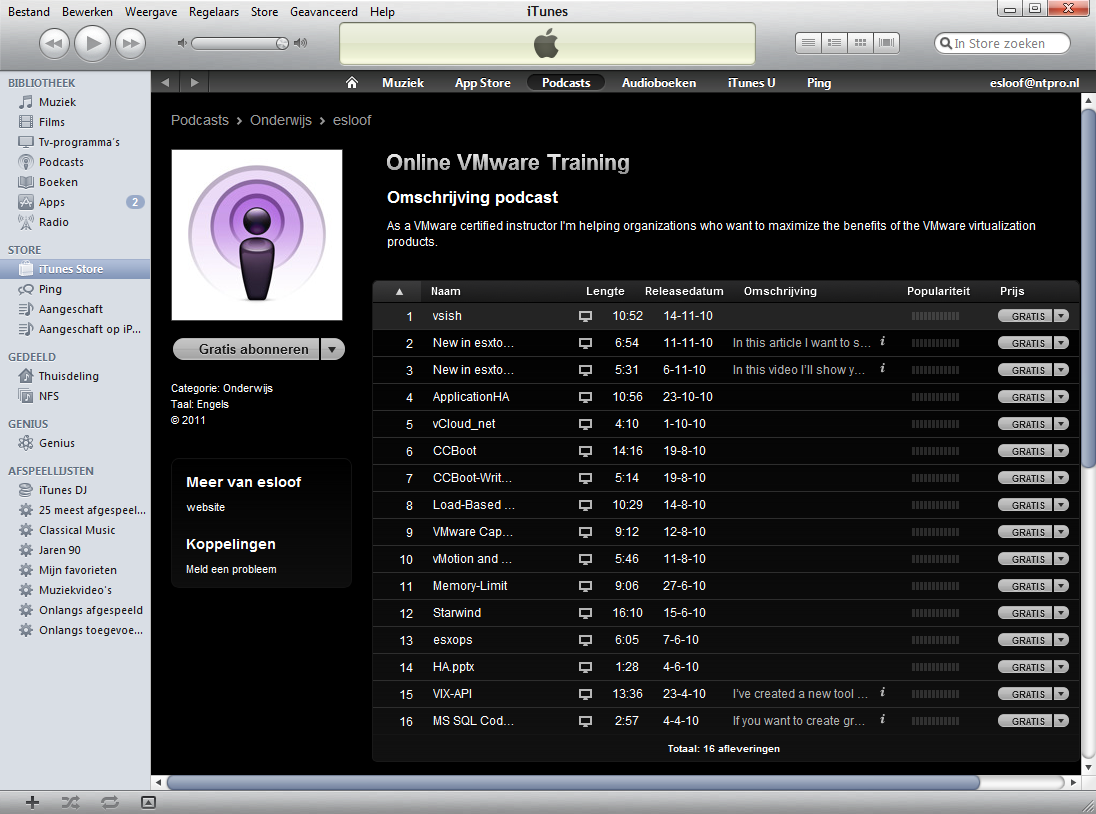This screenshot has width=1096, height=814.
Task: Toggle shuffle at the bottom bar
Action: 71,803
